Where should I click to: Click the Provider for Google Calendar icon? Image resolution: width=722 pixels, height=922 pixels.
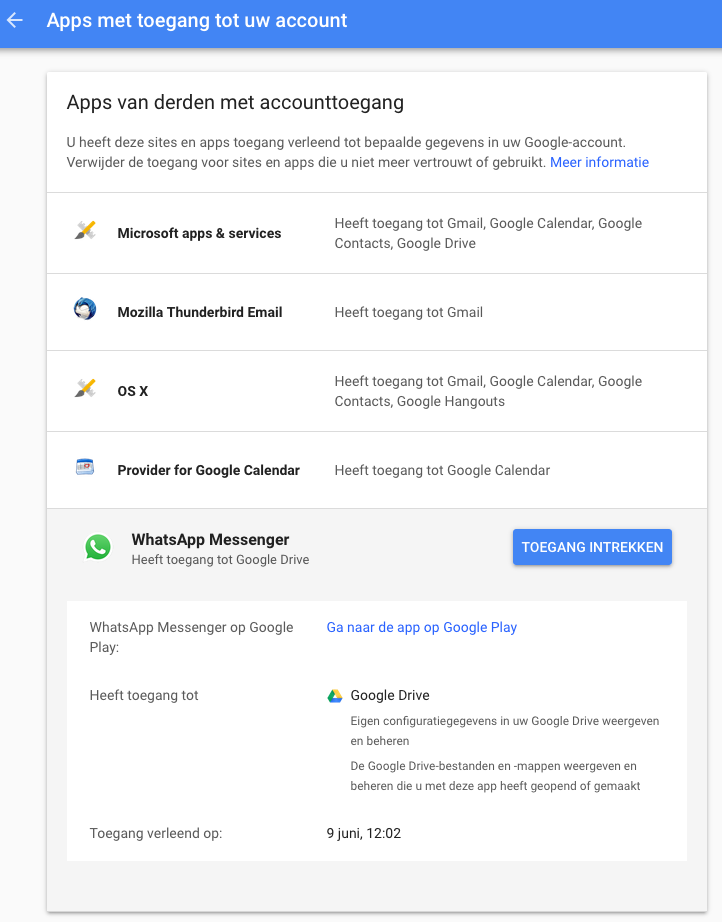pyautogui.click(x=85, y=467)
